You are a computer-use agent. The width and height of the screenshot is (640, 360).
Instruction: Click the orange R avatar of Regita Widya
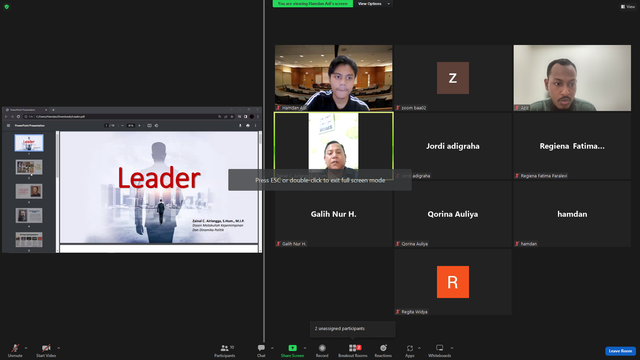453,282
